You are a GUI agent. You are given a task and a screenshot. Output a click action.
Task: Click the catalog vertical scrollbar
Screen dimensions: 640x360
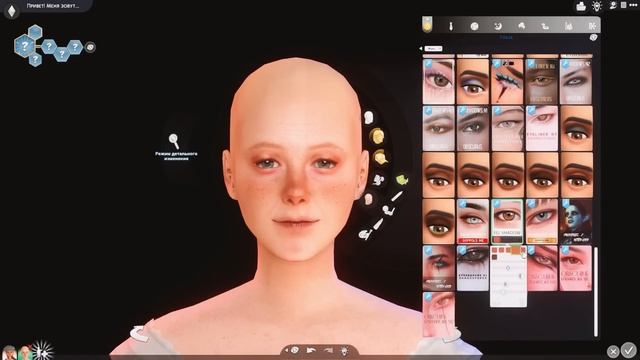pos(596,291)
